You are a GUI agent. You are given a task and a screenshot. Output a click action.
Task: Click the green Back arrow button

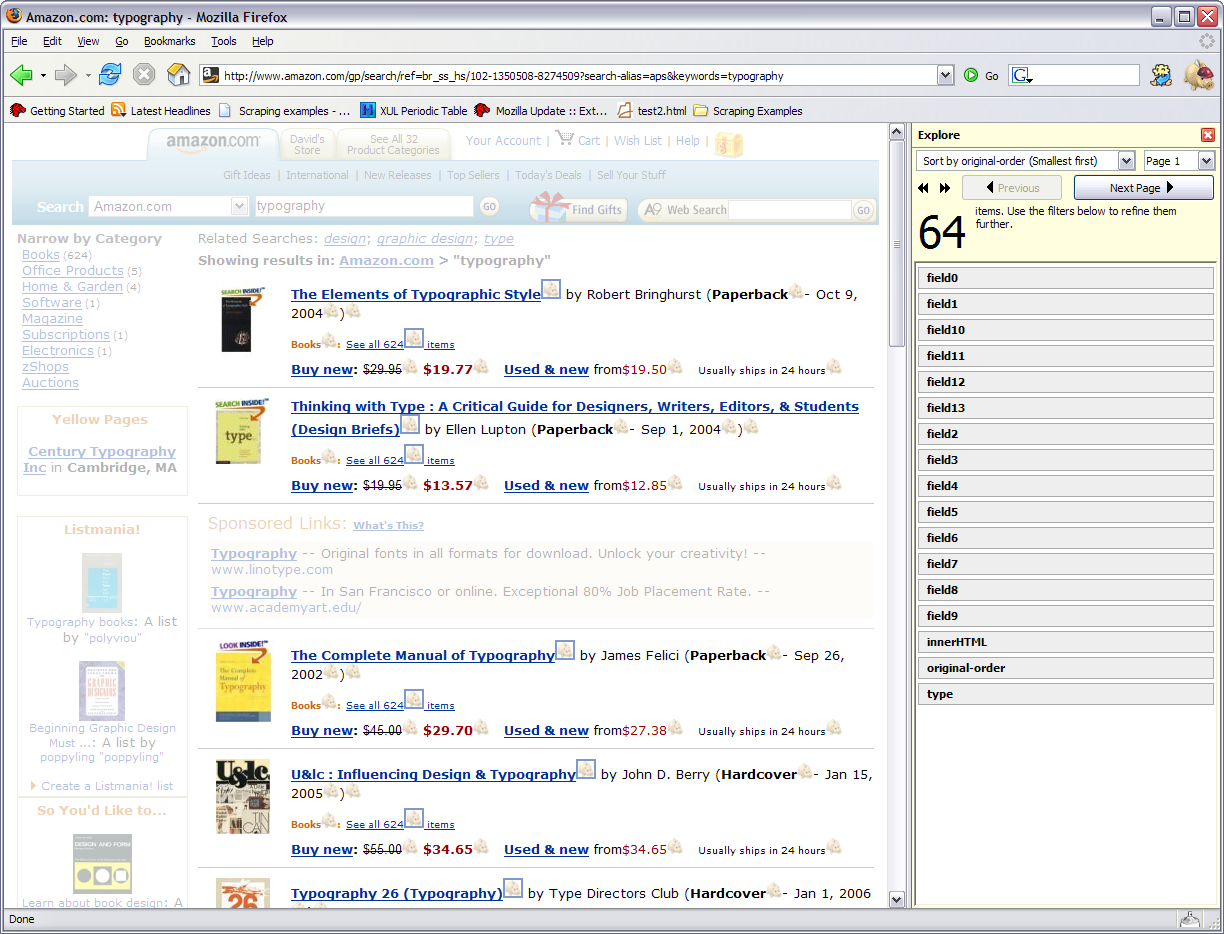tap(21, 75)
